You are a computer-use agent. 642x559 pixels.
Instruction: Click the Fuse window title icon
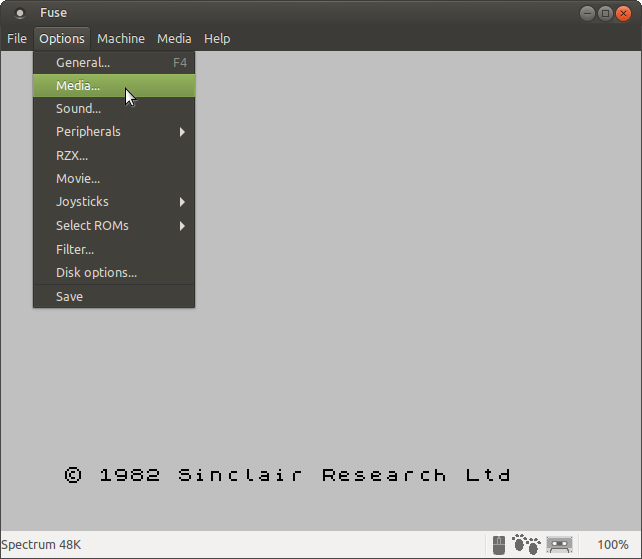20,13
